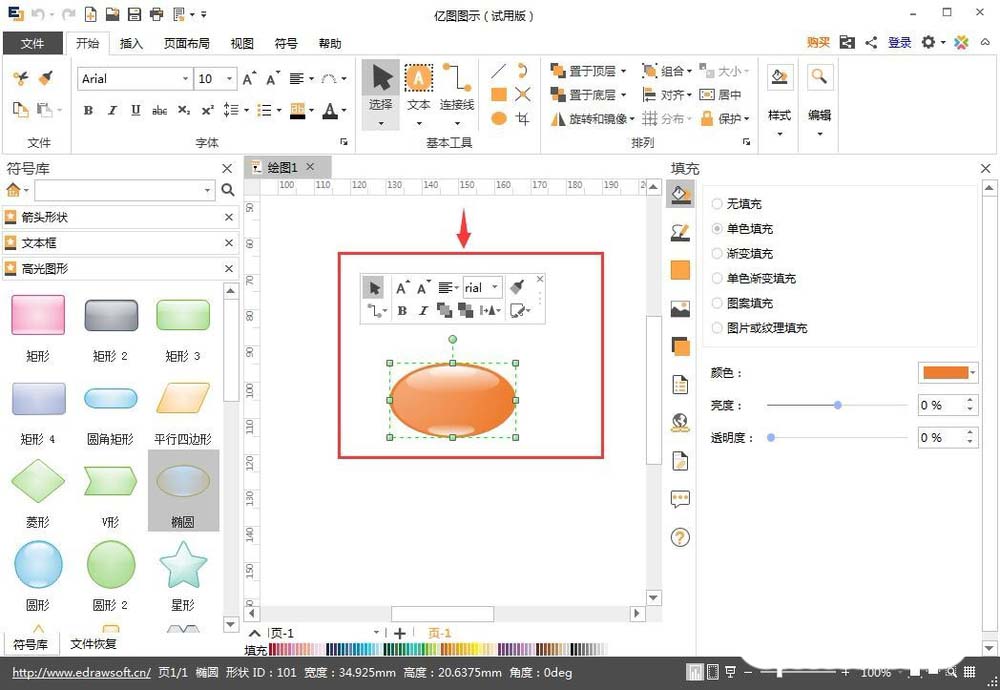The width and height of the screenshot is (1000, 690).
Task: Choose 图案填充 fill option
Action: pyautogui.click(x=716, y=303)
